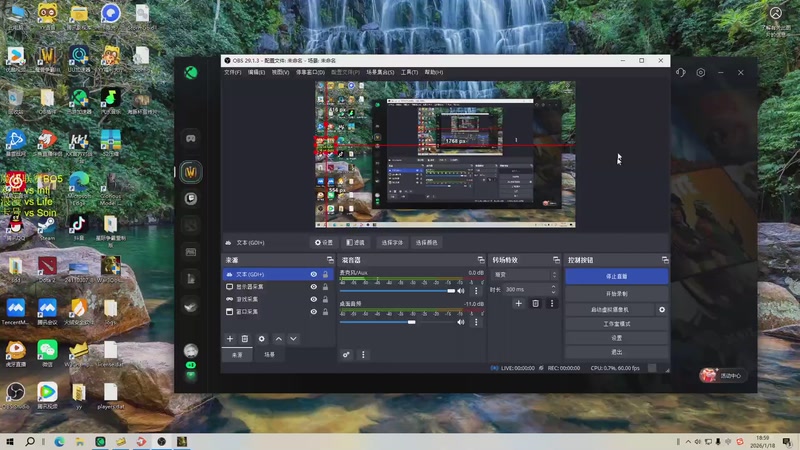
Task: Open Windows Start menu on taskbar
Action: 10,441
